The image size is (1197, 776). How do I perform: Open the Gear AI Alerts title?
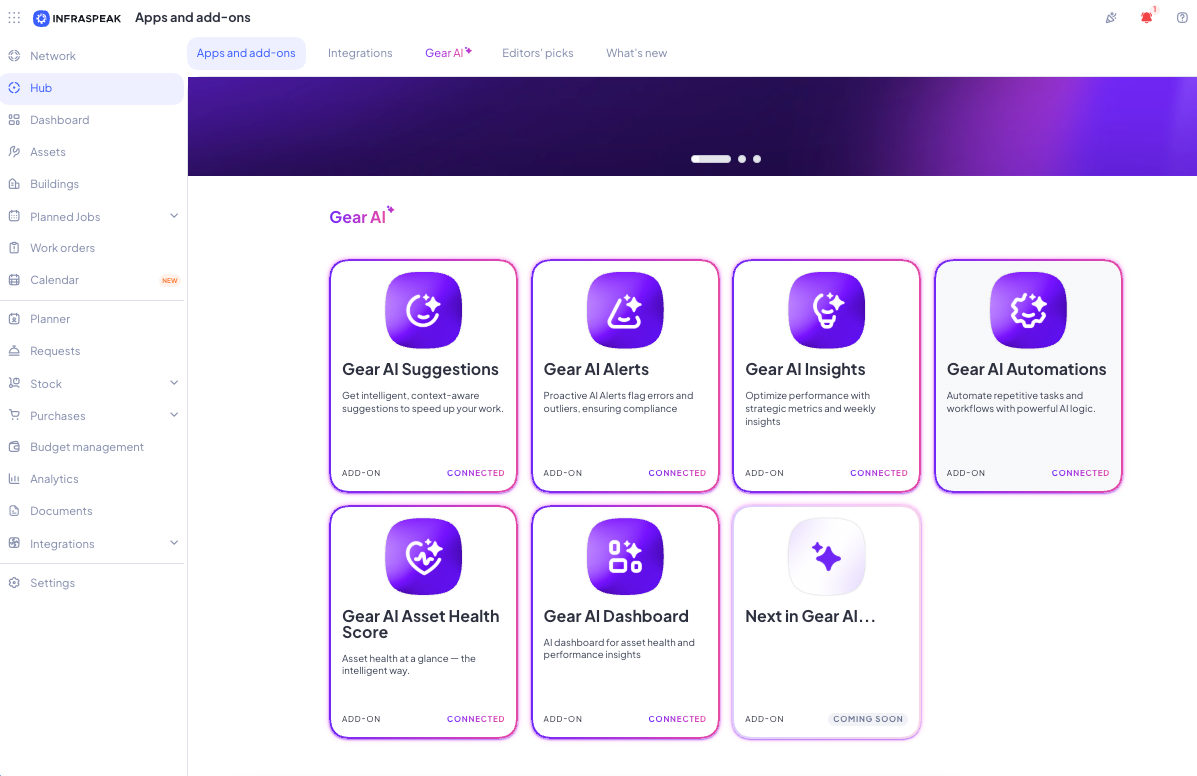pyautogui.click(x=596, y=369)
